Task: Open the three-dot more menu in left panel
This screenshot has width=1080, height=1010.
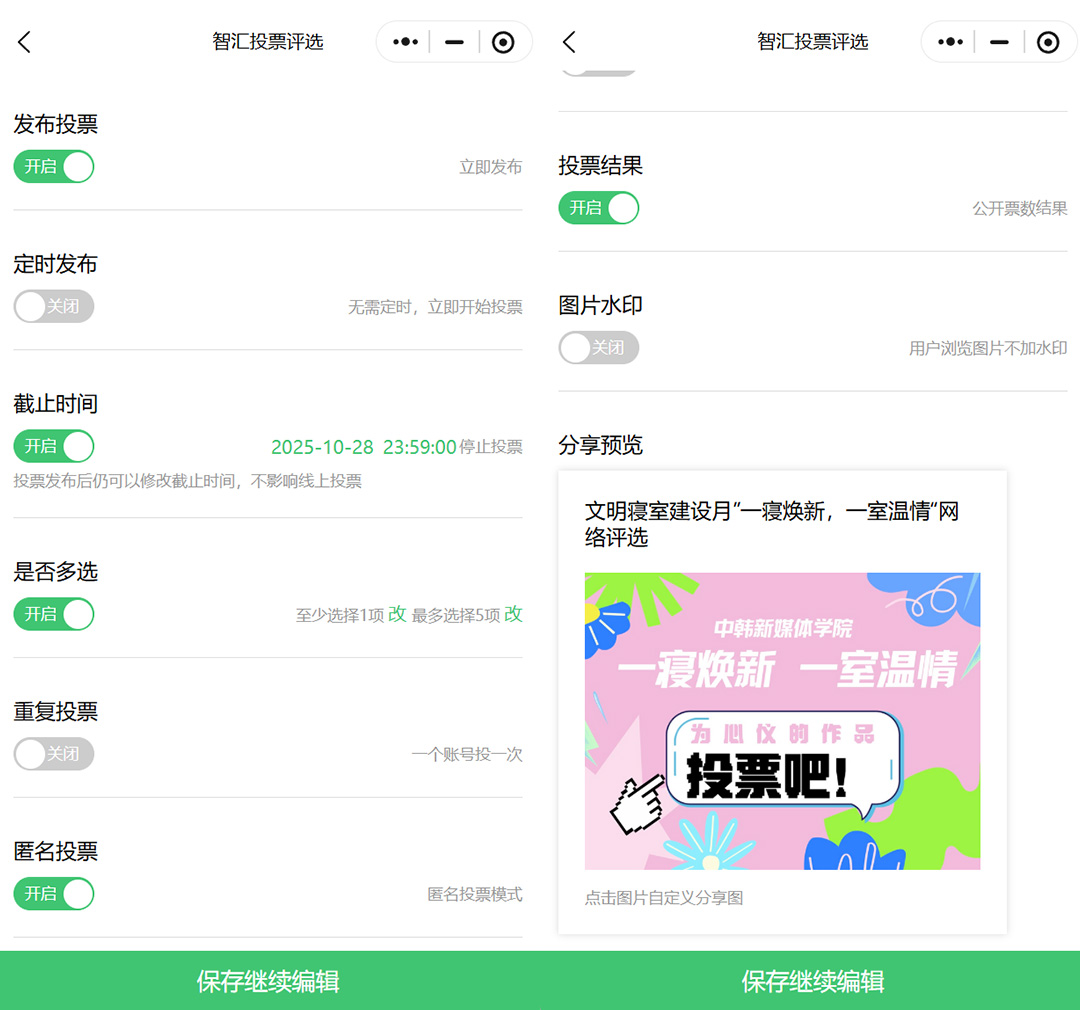Action: [x=405, y=42]
